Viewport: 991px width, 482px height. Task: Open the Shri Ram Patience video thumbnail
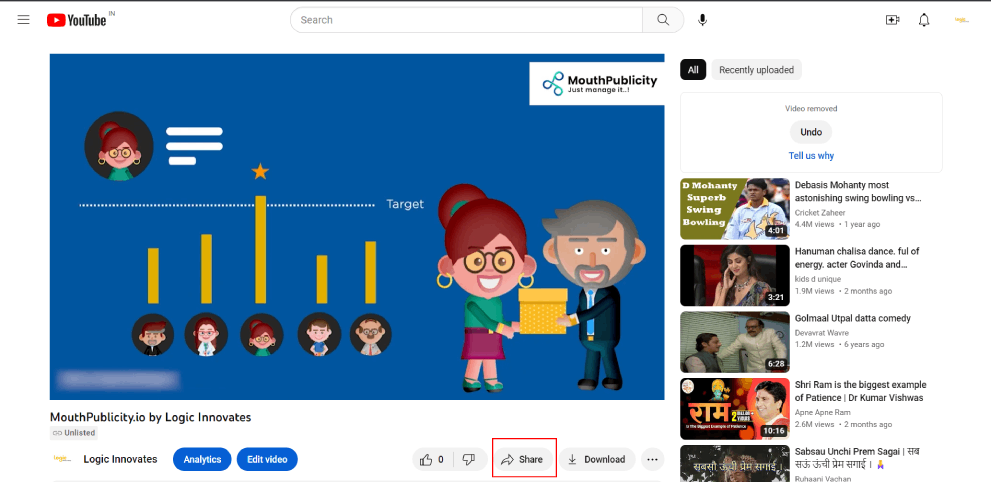click(734, 409)
